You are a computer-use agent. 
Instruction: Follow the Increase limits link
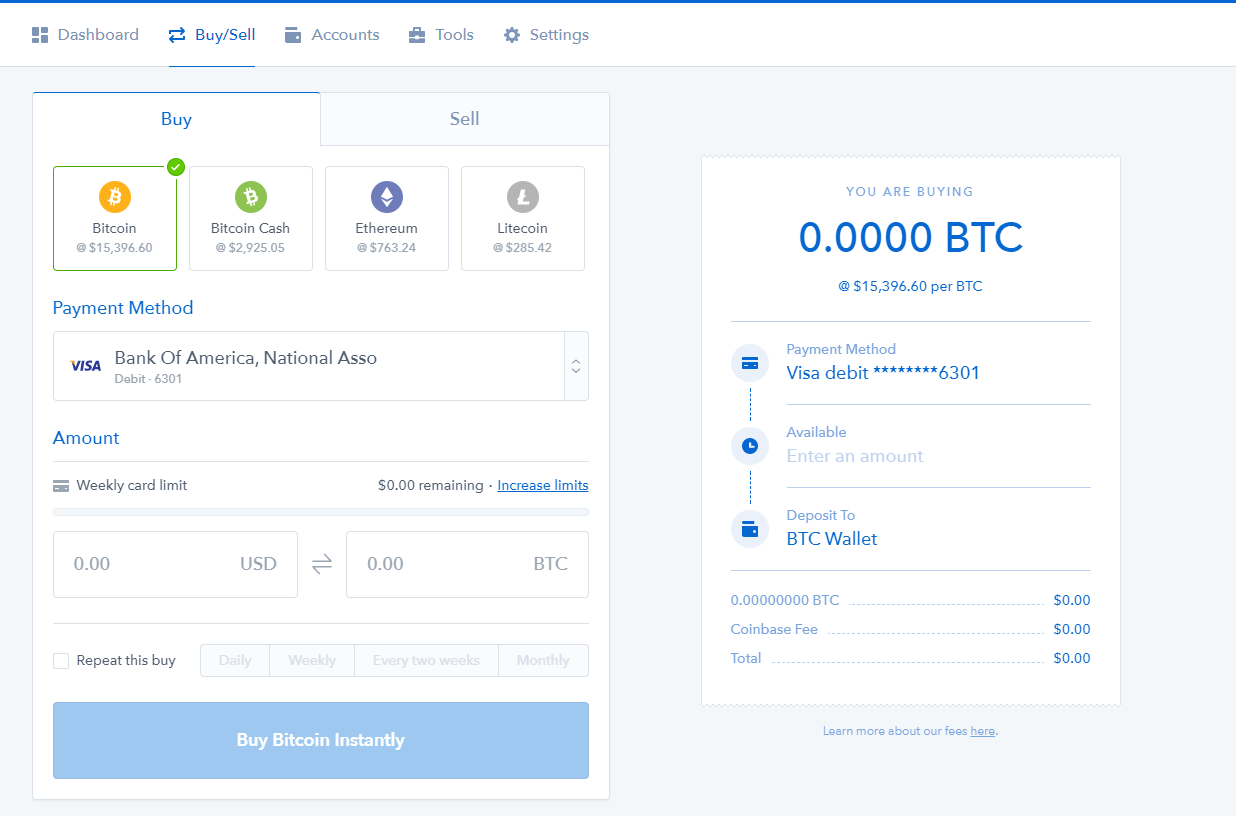point(542,485)
